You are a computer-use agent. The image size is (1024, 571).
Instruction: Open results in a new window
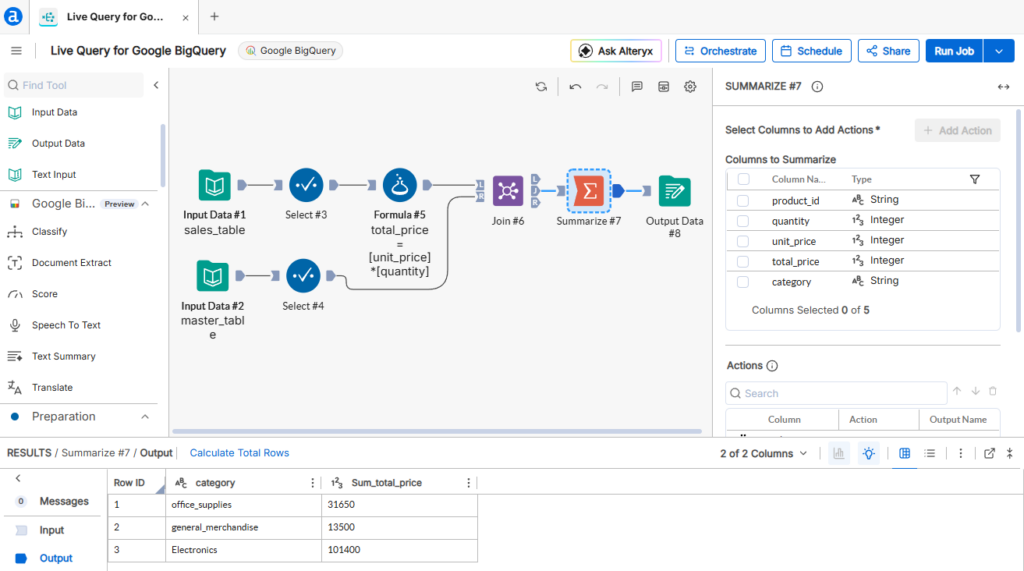coord(989,453)
